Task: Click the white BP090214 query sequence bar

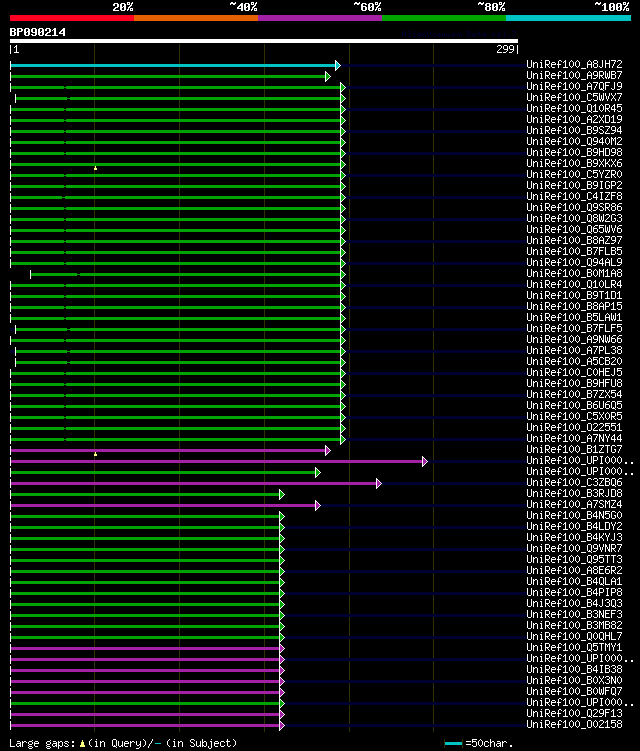Action: 264,41
